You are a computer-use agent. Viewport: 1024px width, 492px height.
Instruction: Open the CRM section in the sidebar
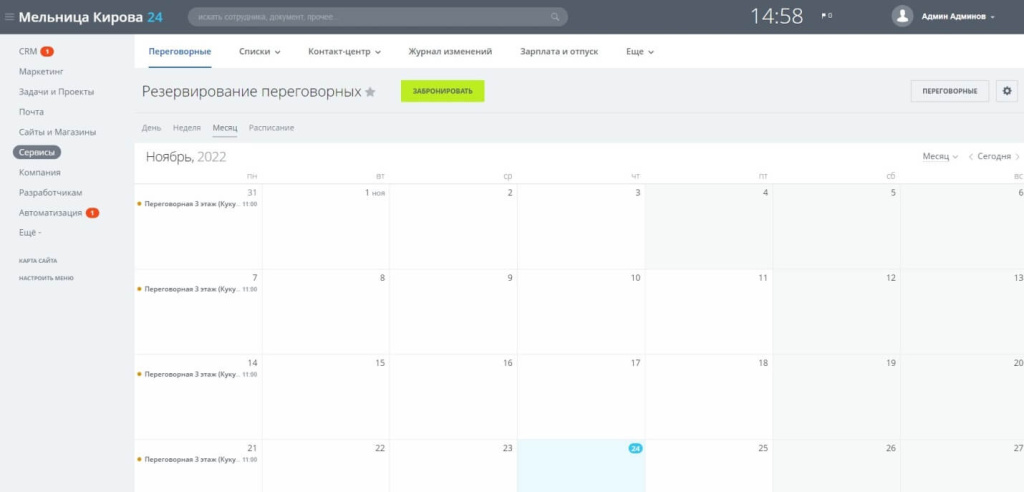click(28, 51)
